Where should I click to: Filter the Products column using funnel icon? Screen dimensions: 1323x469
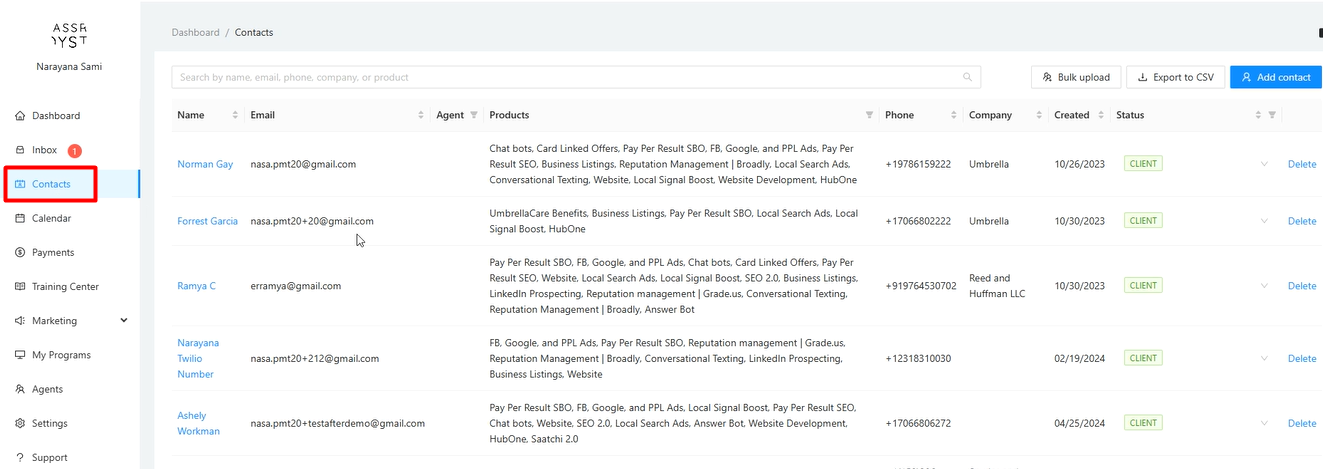(869, 115)
